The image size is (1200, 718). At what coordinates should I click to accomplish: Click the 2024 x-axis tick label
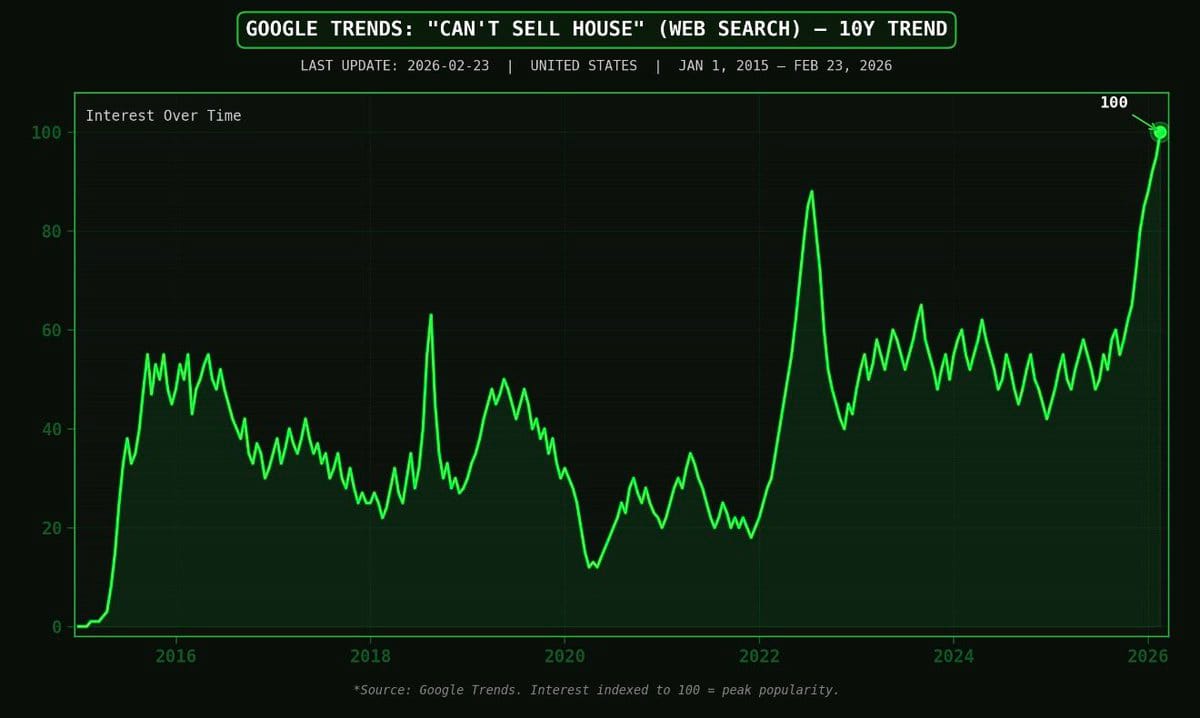tap(953, 656)
